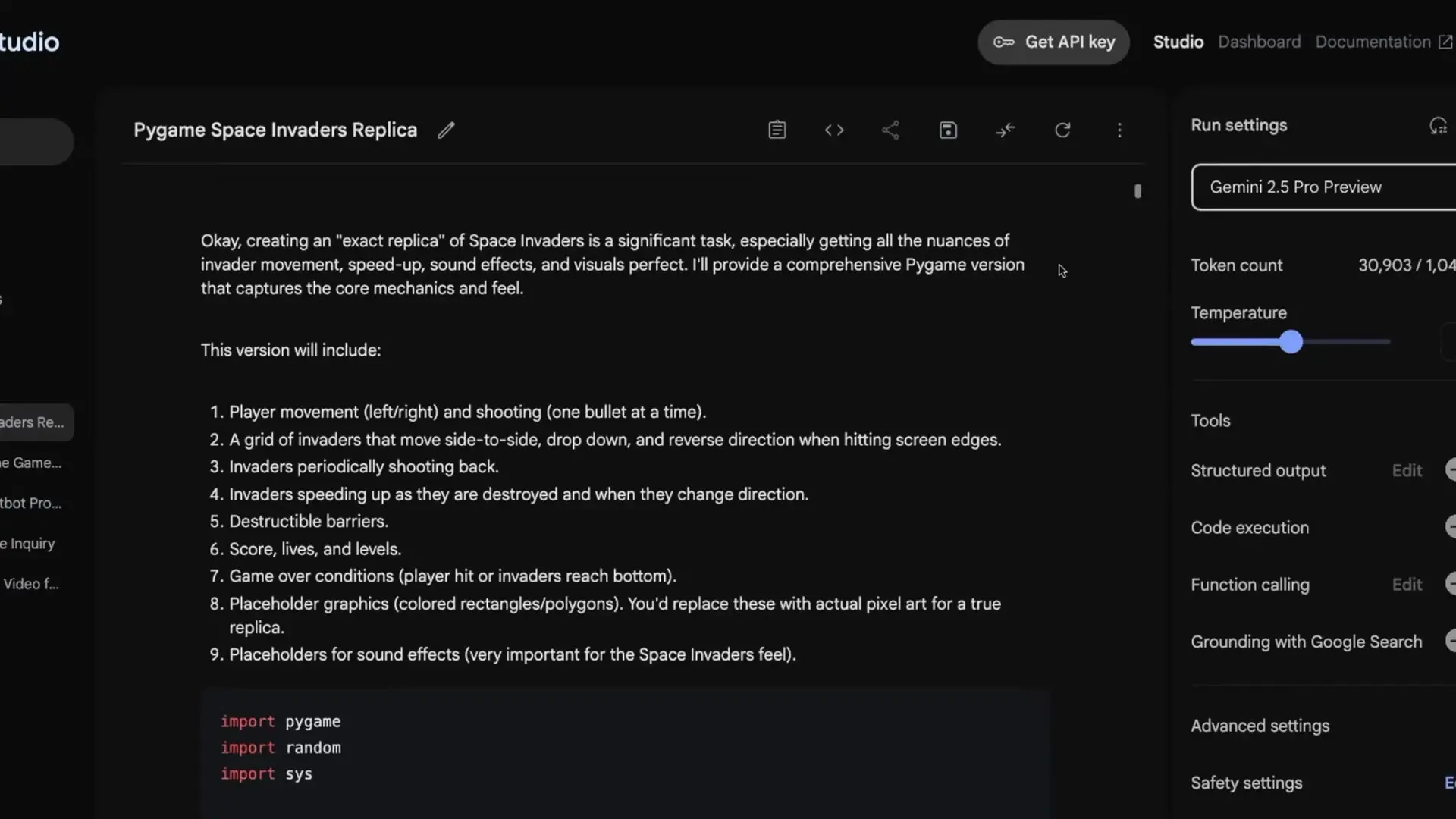The width and height of the screenshot is (1456, 819).
Task: Toggle Grounding with Google Search switch
Action: (x=1451, y=641)
